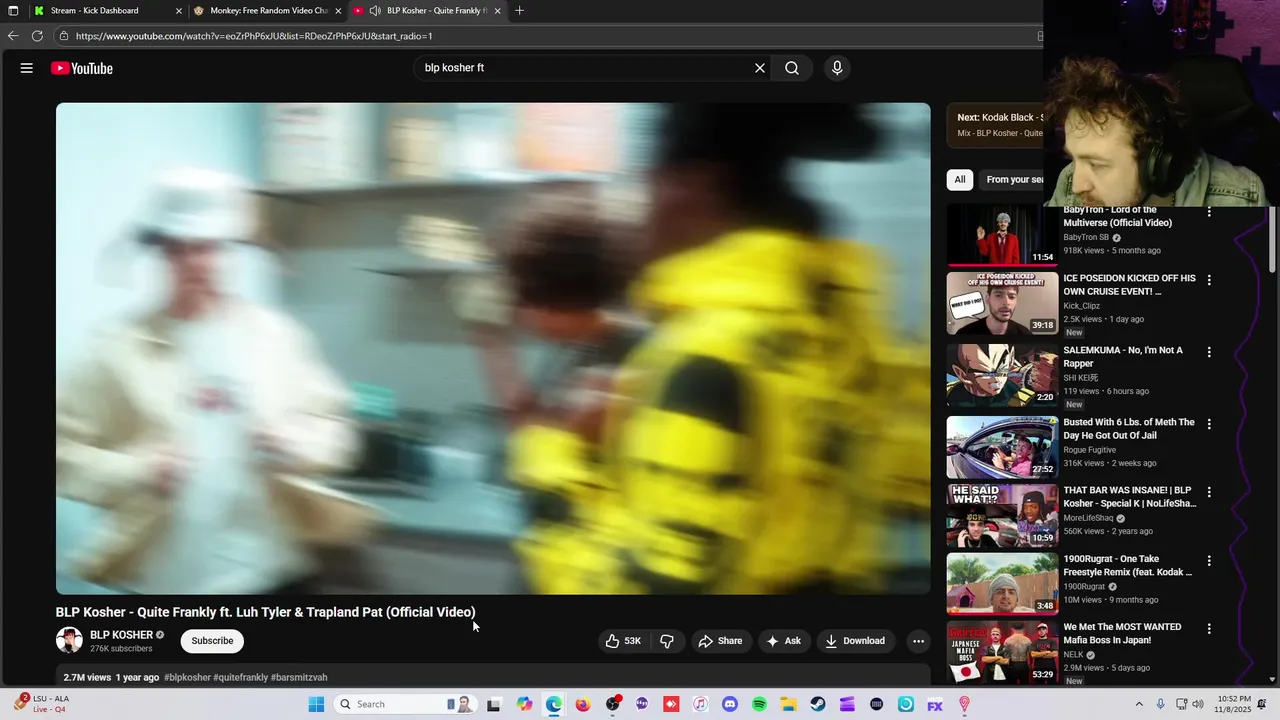Open Spotify from taskbar
This screenshot has width=1280, height=720.
tap(759, 704)
